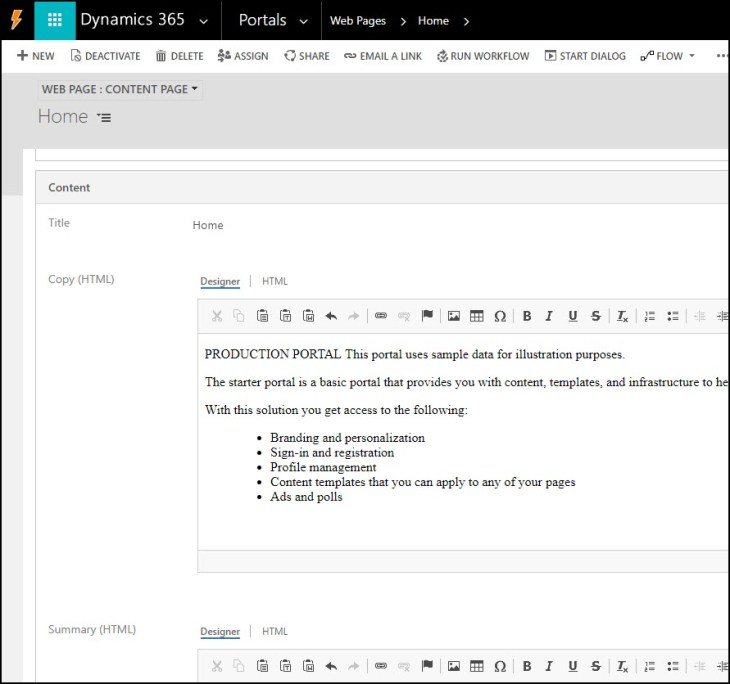Insert table in Copy editor

(477, 316)
